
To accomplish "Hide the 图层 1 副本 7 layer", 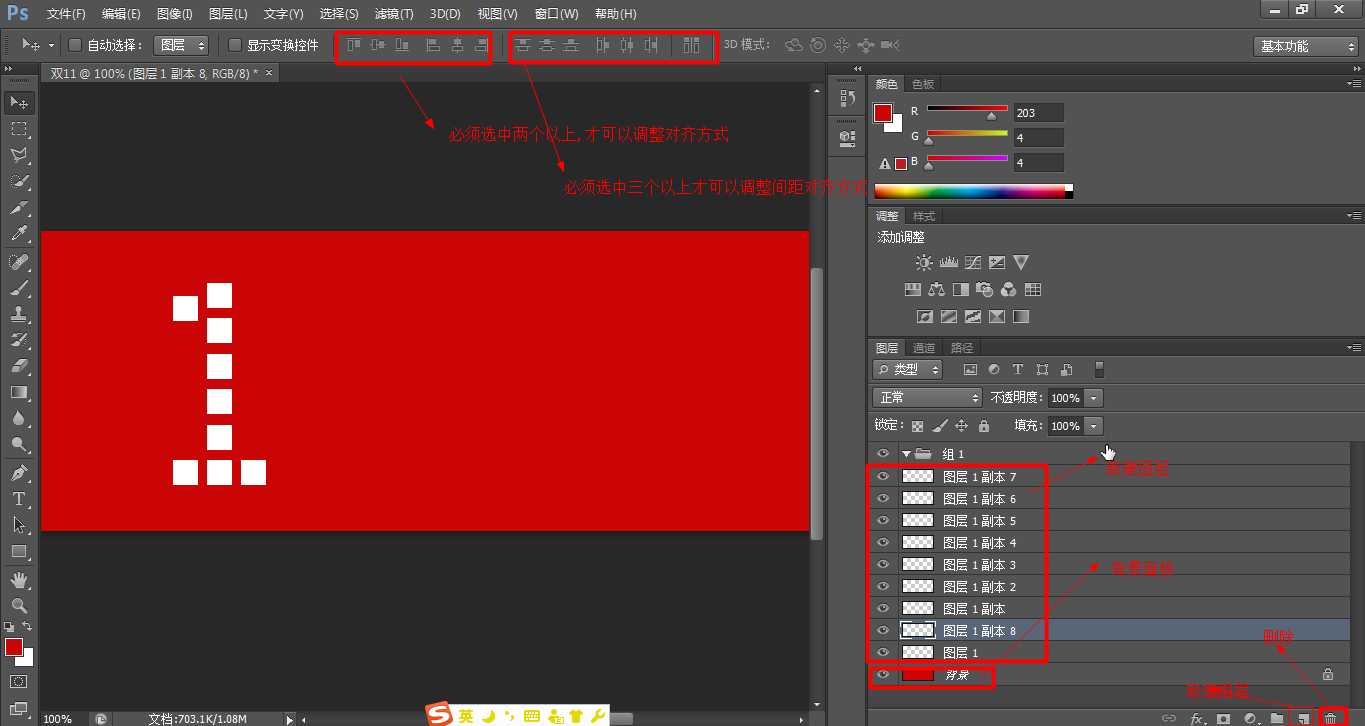I will 883,477.
